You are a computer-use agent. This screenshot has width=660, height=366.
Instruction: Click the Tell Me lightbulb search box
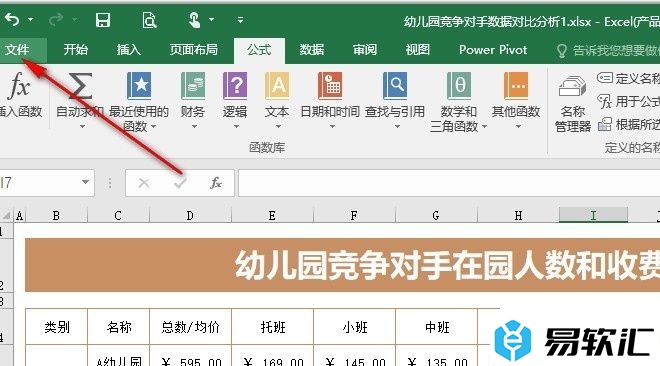coord(608,51)
